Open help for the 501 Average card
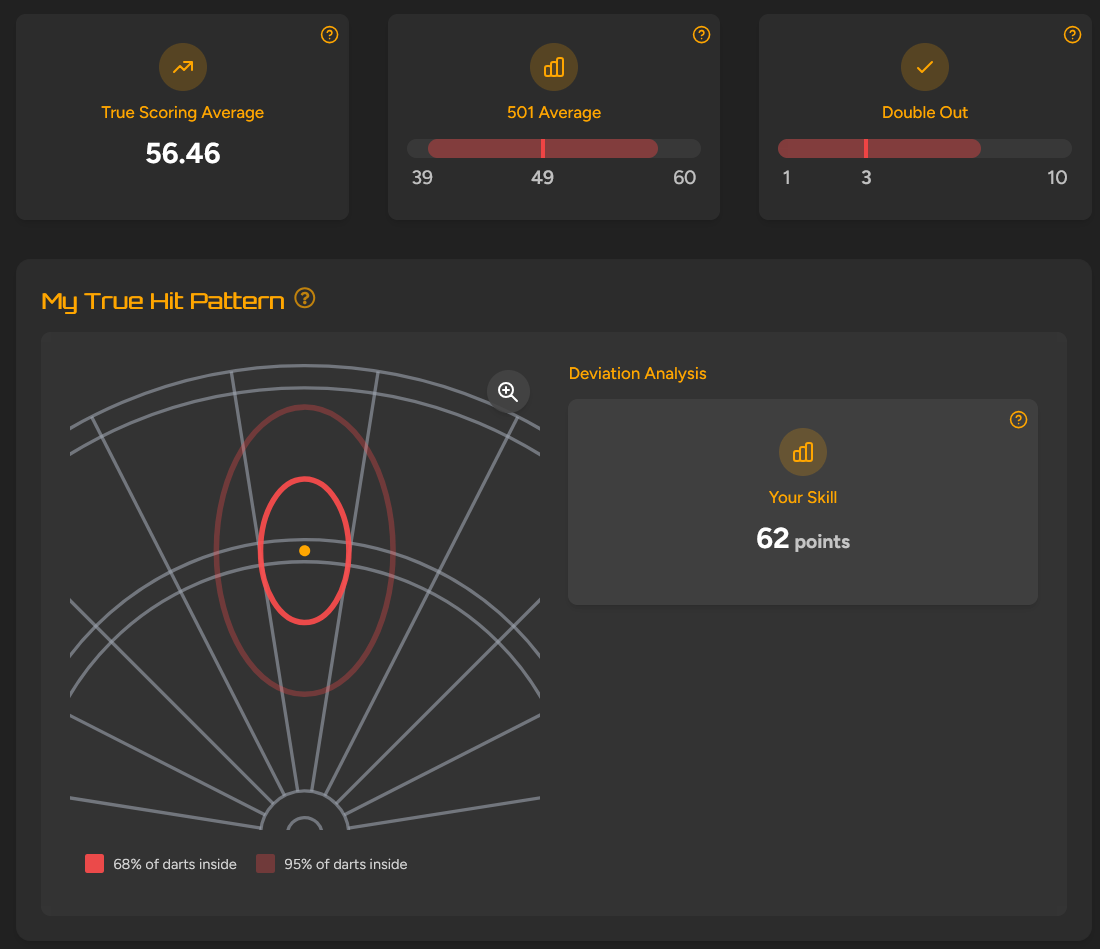The height and width of the screenshot is (949, 1100). [x=701, y=35]
